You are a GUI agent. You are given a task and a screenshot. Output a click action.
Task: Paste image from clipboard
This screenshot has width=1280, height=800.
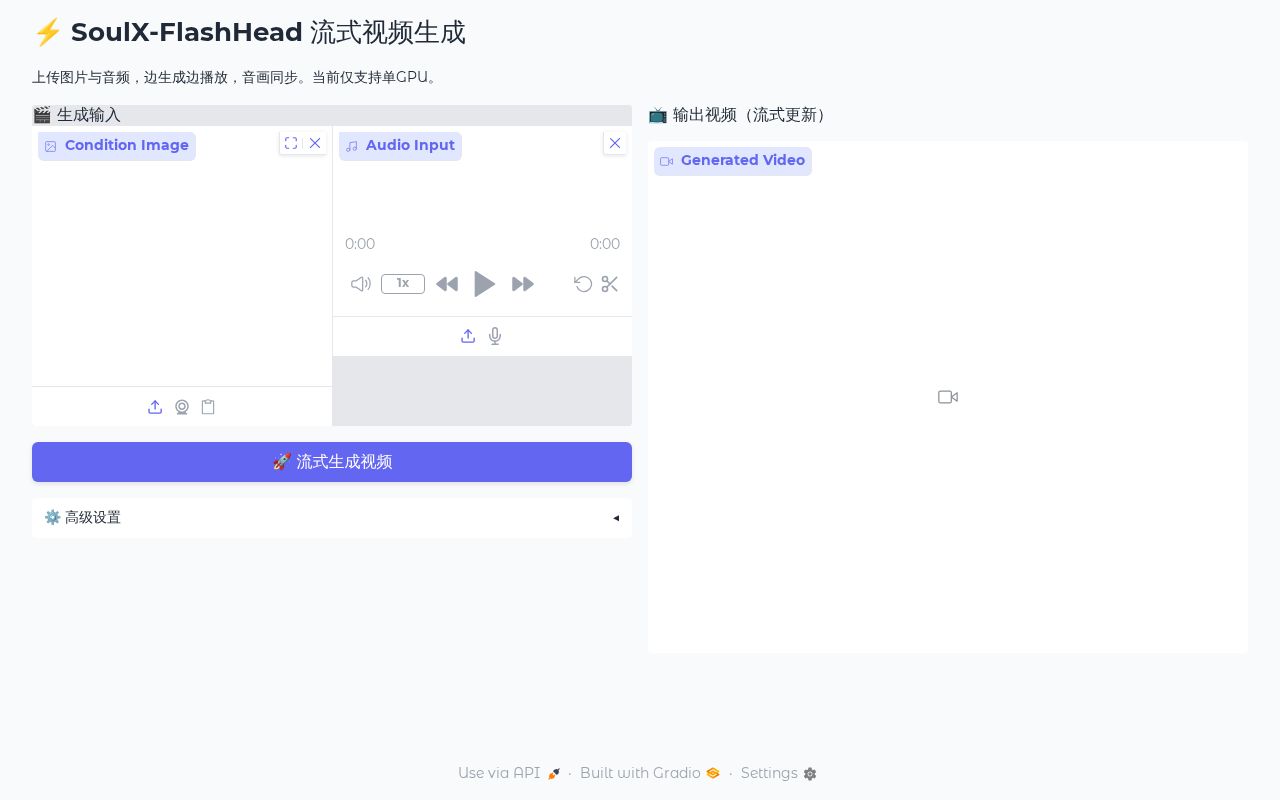[x=208, y=407]
